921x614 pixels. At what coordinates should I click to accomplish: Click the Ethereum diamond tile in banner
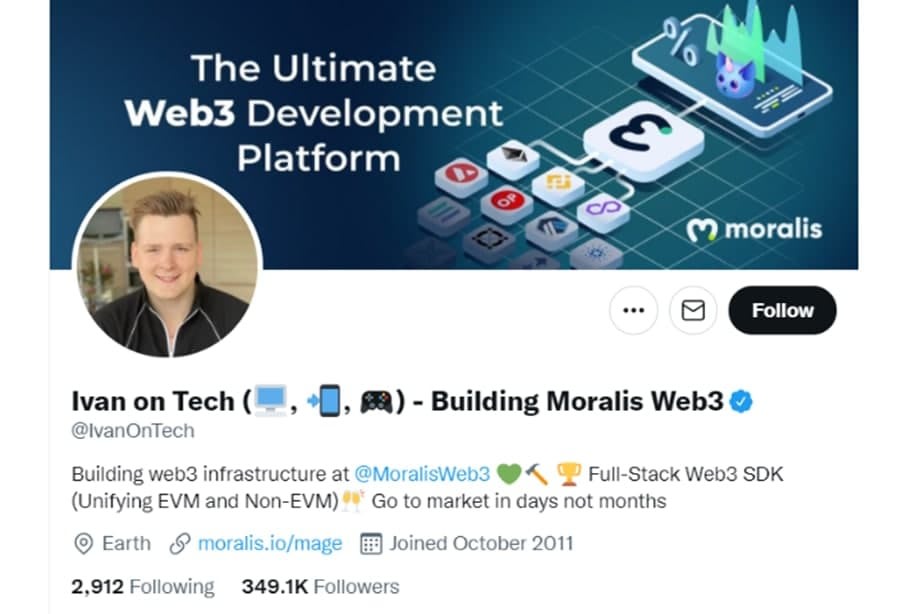tap(513, 159)
